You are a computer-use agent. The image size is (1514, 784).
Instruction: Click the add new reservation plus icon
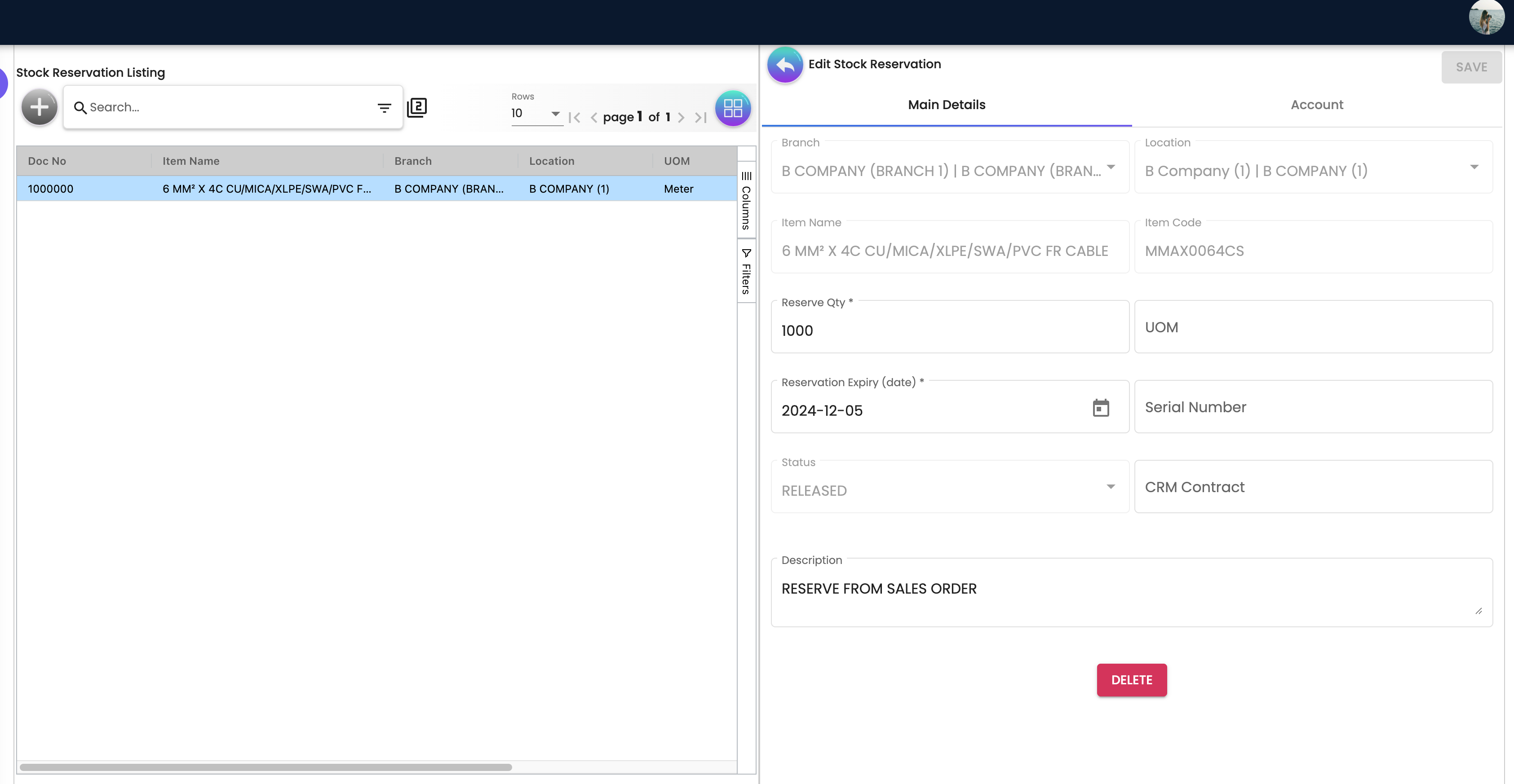[40, 107]
